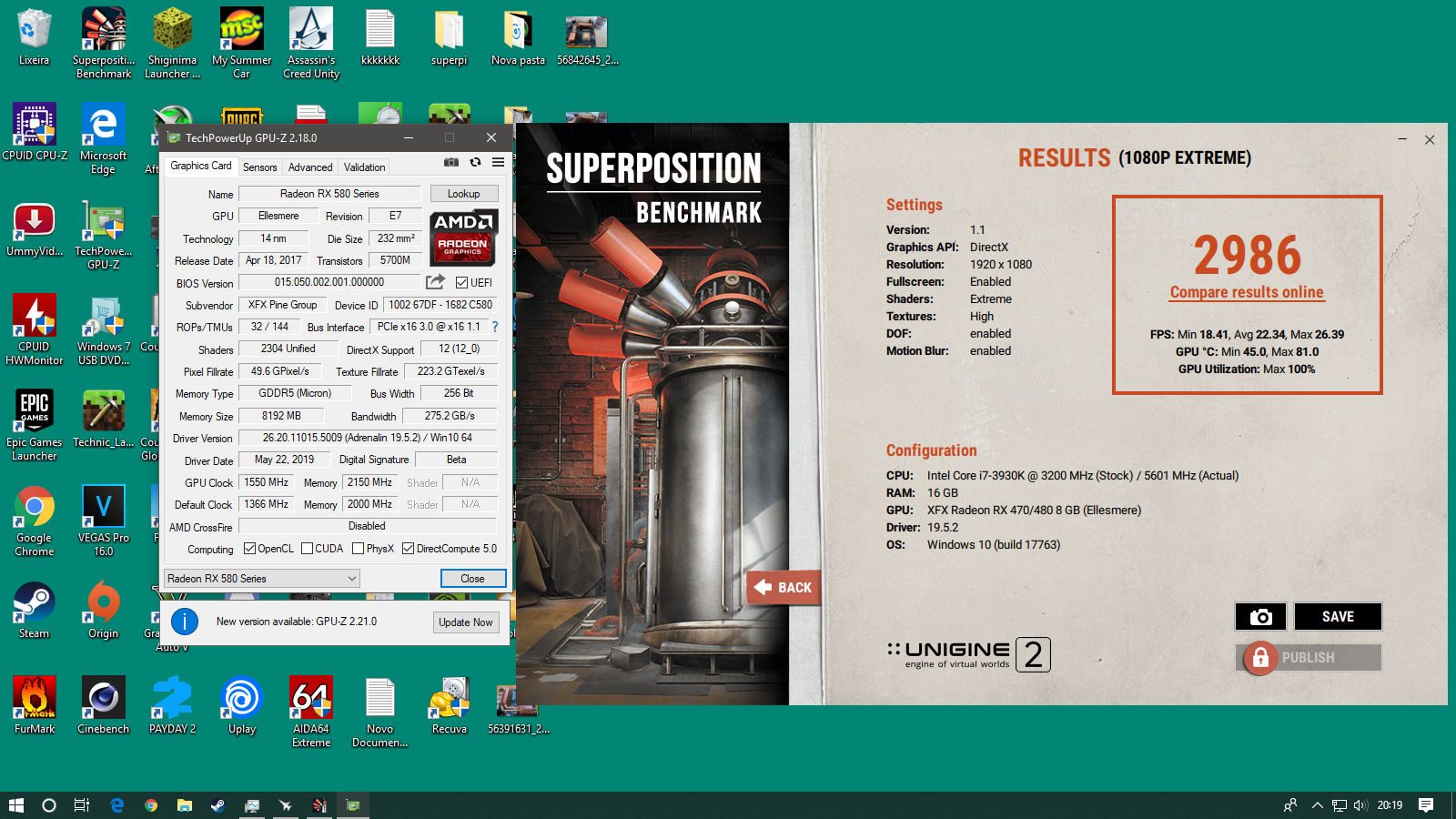The width and height of the screenshot is (1456, 819).
Task: Toggle the OpenCL checkbox
Action: (249, 549)
